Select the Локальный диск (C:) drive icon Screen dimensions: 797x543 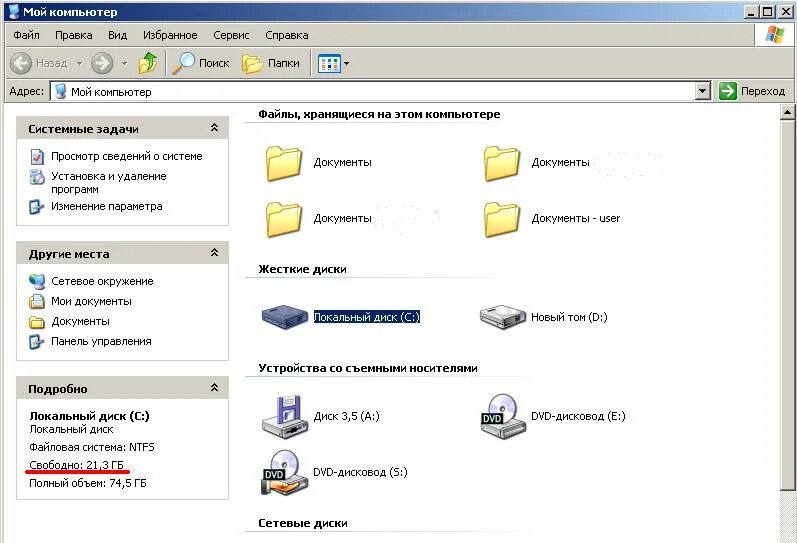coord(285,317)
